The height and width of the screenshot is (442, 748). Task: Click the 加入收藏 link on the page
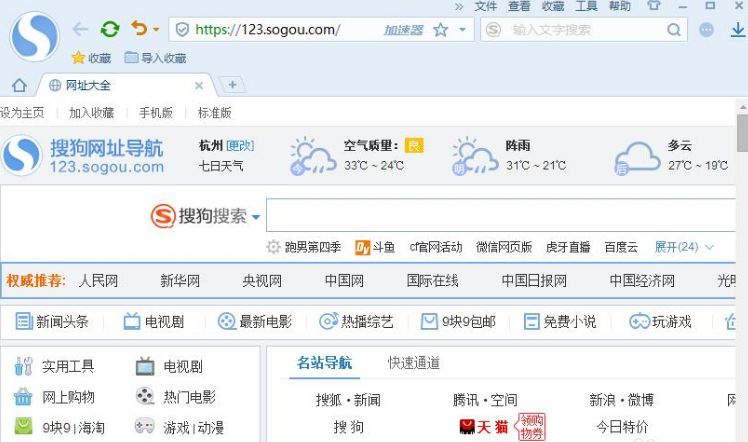coord(92,113)
